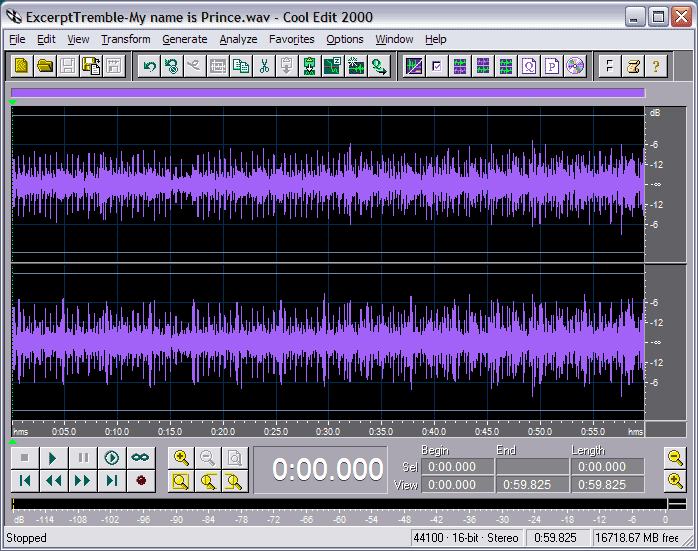Open the Window menu

click(x=394, y=40)
